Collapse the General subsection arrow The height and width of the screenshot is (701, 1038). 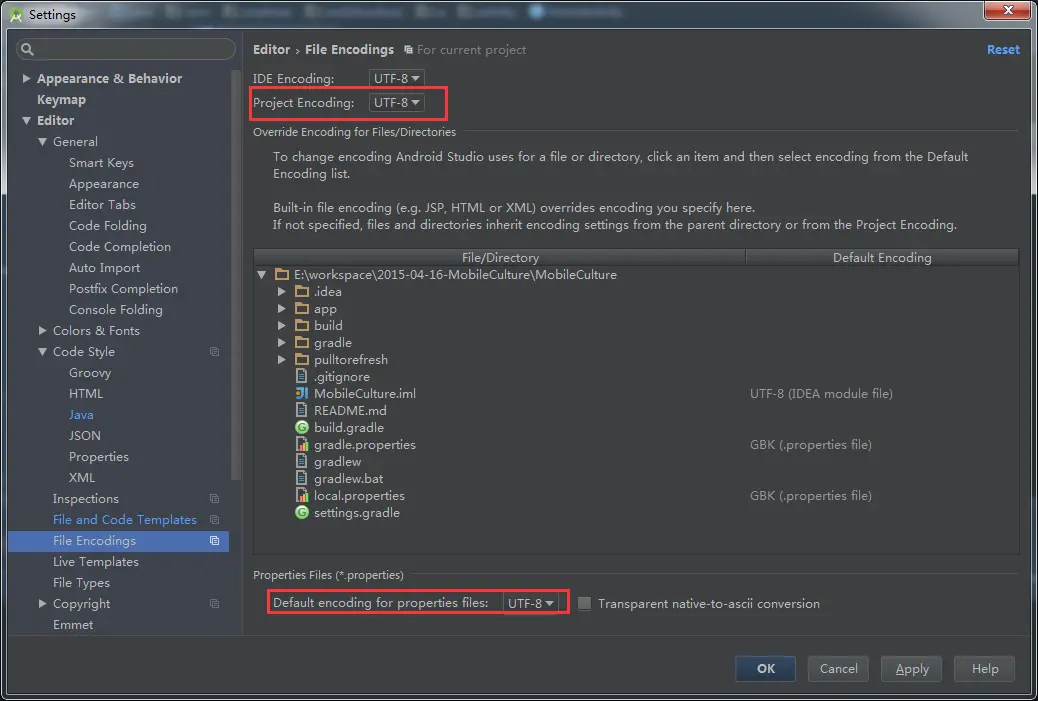pos(42,142)
